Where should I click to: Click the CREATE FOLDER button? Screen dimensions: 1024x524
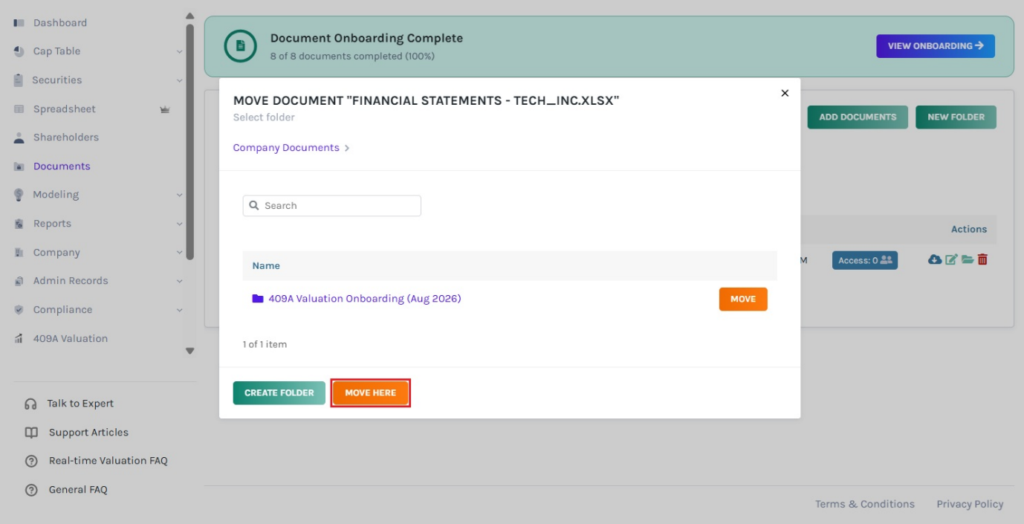tap(279, 393)
